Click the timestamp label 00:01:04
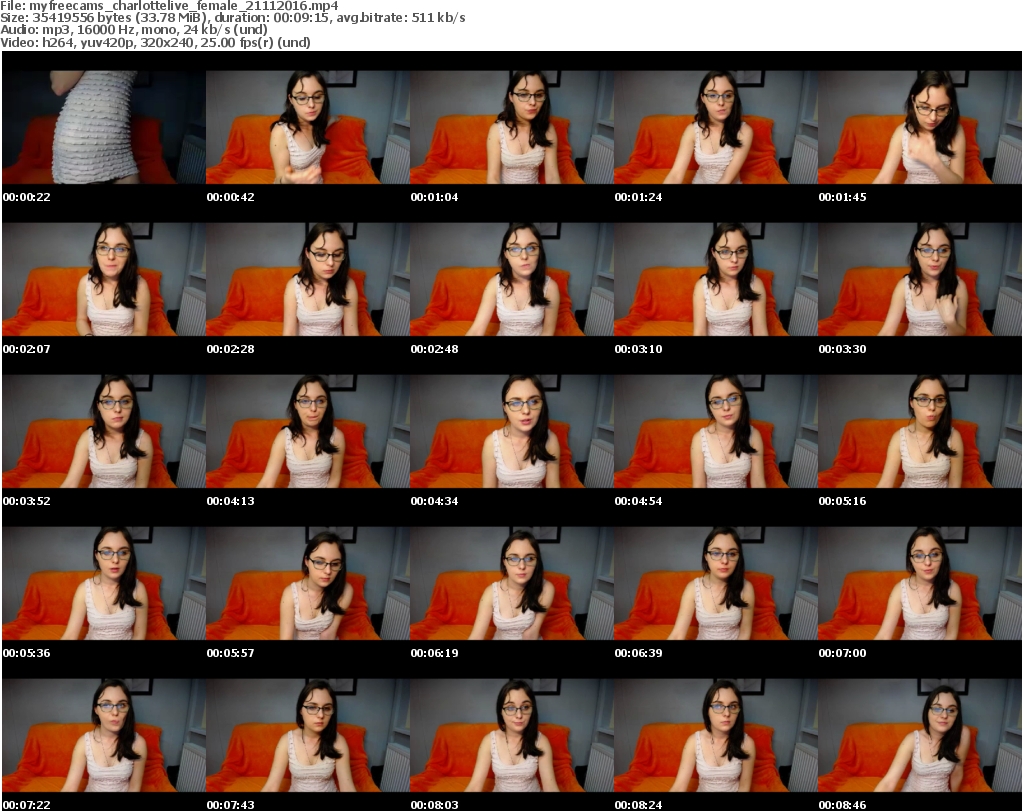 click(434, 197)
